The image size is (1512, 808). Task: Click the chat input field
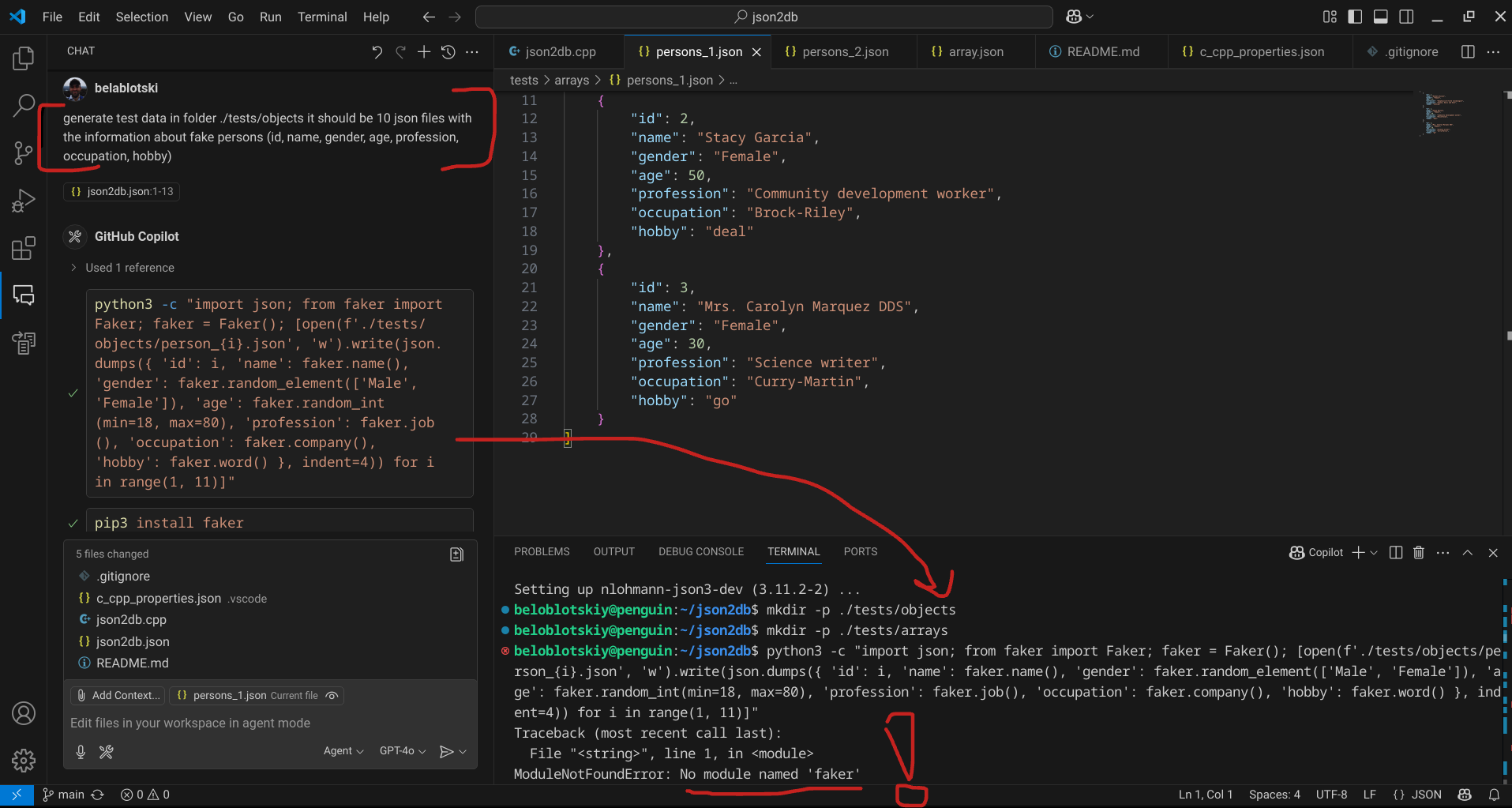point(270,723)
